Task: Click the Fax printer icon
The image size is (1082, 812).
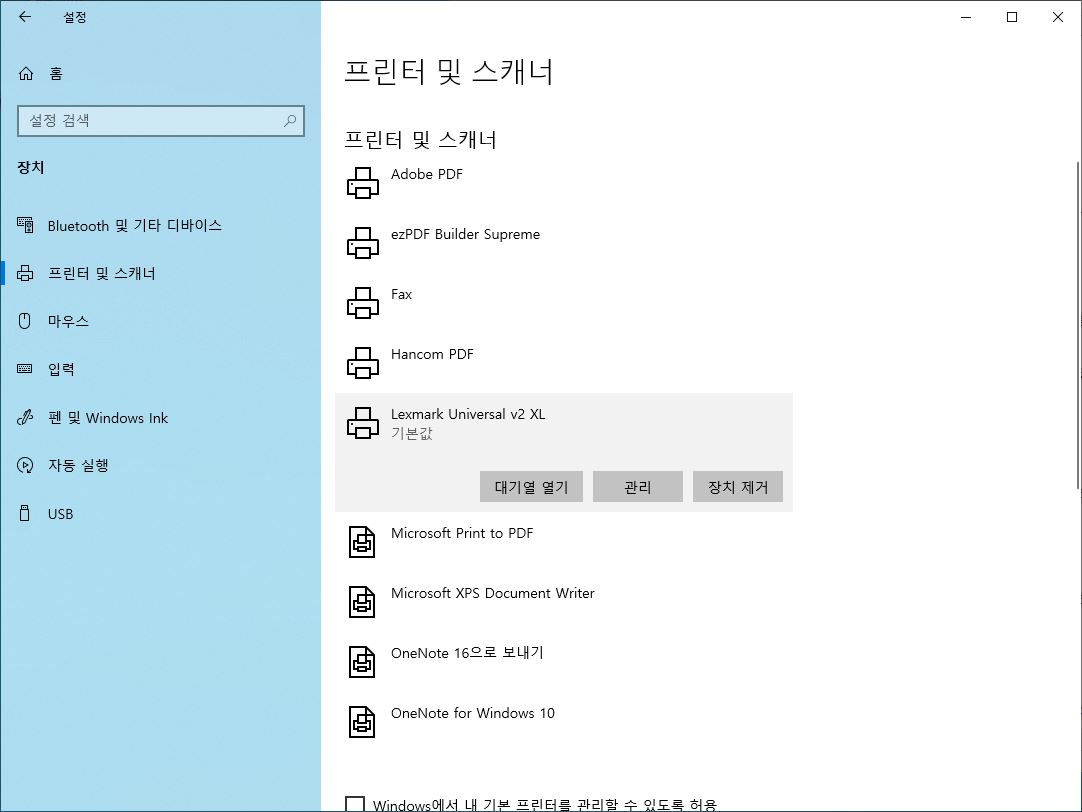Action: [x=363, y=303]
